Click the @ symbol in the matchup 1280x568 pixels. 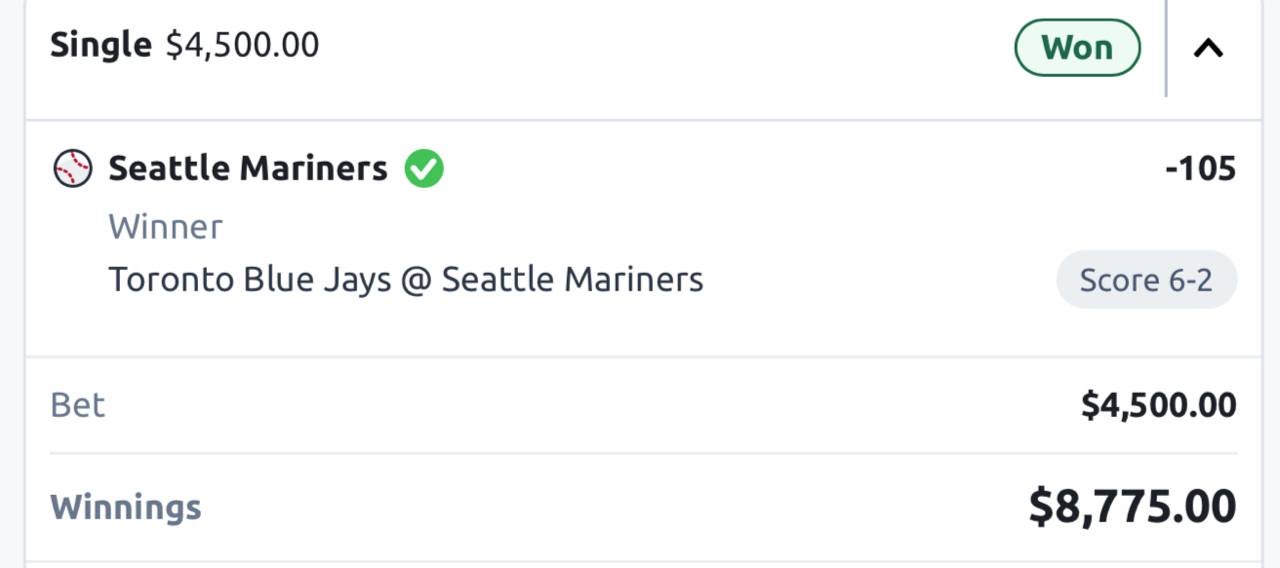click(x=416, y=280)
